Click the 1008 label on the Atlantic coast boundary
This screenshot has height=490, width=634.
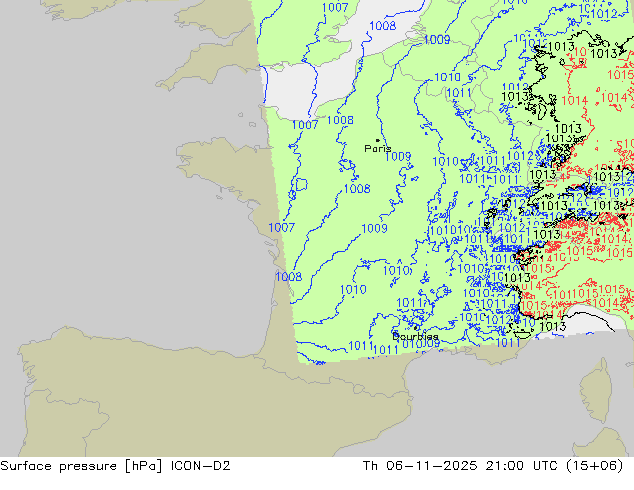click(288, 277)
